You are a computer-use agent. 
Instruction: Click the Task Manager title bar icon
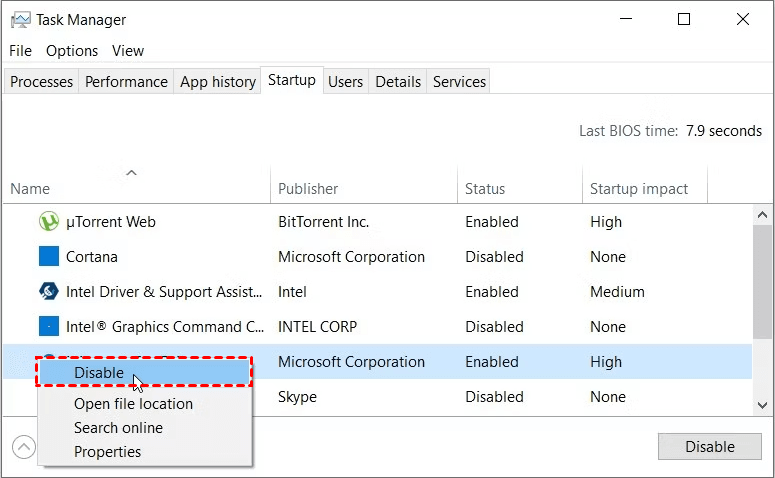pyautogui.click(x=20, y=19)
